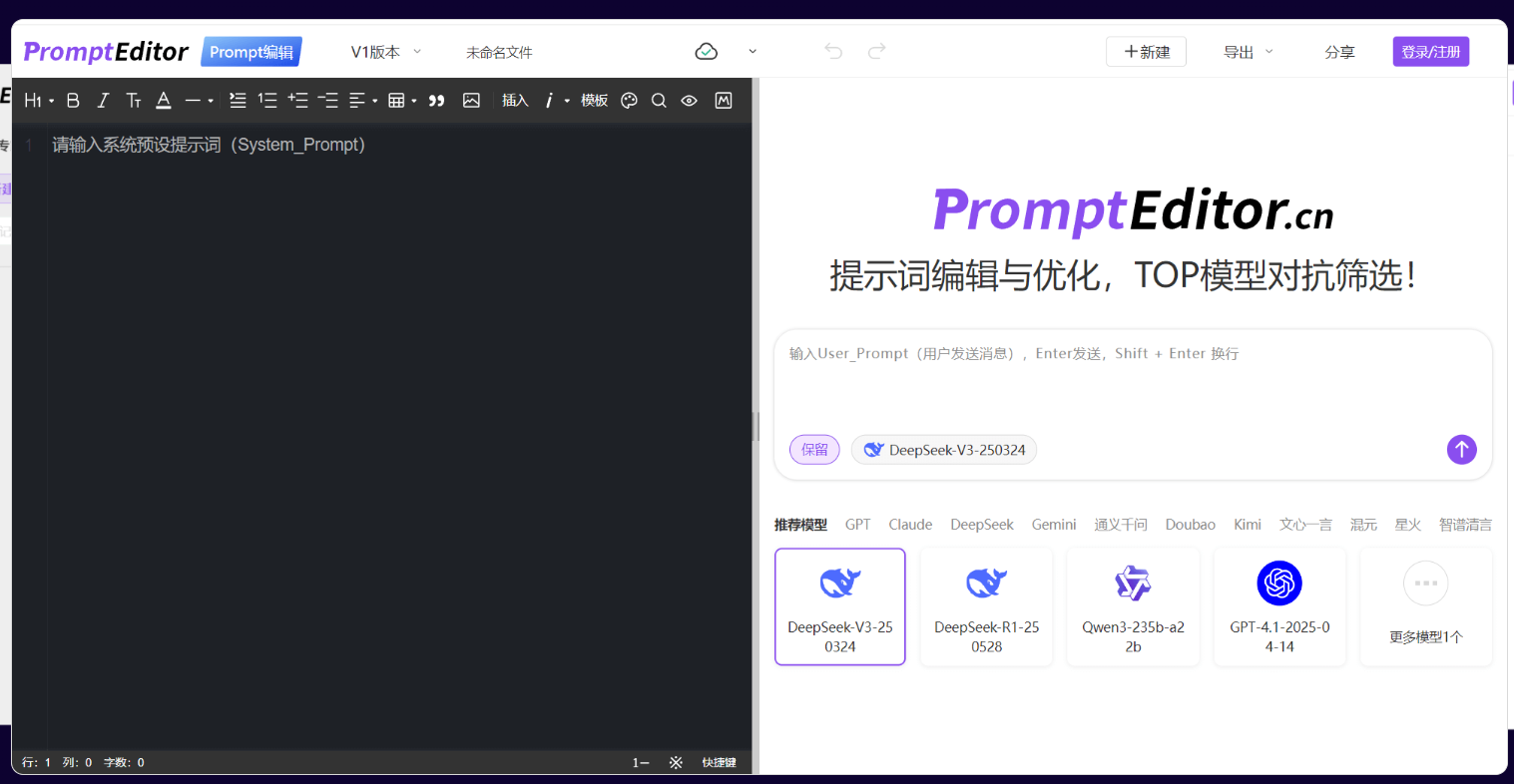Insert an image via the picture icon
The width and height of the screenshot is (1514, 784).
tap(472, 101)
